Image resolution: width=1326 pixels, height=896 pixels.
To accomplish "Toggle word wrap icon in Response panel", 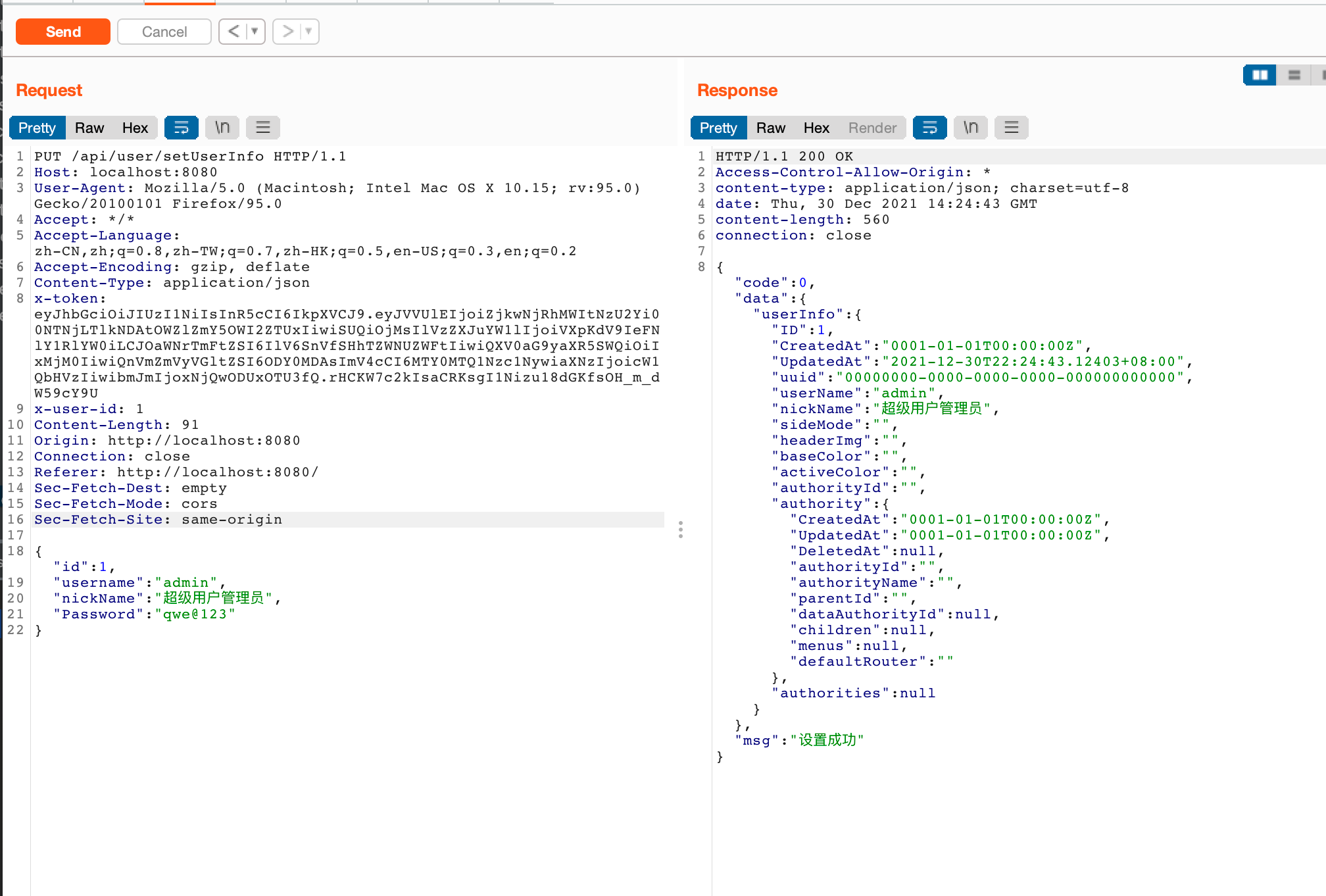I will point(929,128).
